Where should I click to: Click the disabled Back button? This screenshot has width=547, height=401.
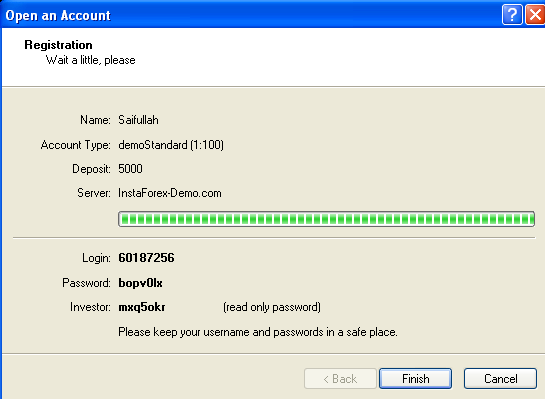tap(340, 378)
